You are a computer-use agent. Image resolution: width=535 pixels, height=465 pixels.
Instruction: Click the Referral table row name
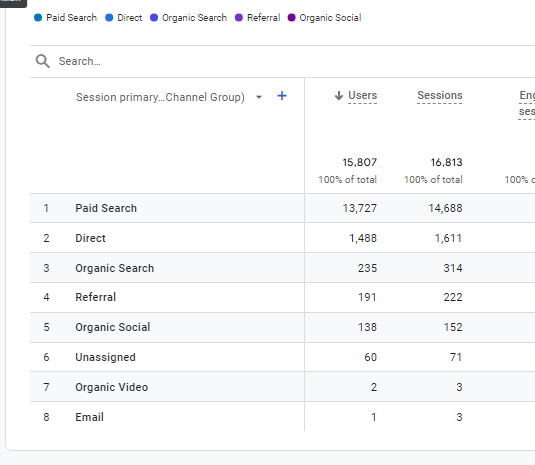point(96,297)
